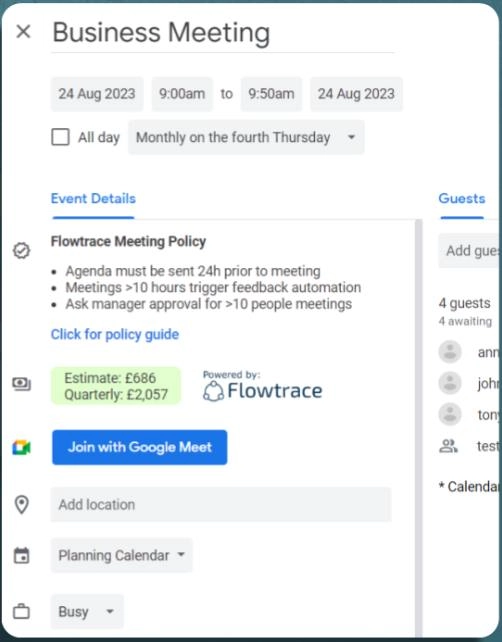The width and height of the screenshot is (502, 642).
Task: Close the event editor with X icon
Action: (x=23, y=32)
